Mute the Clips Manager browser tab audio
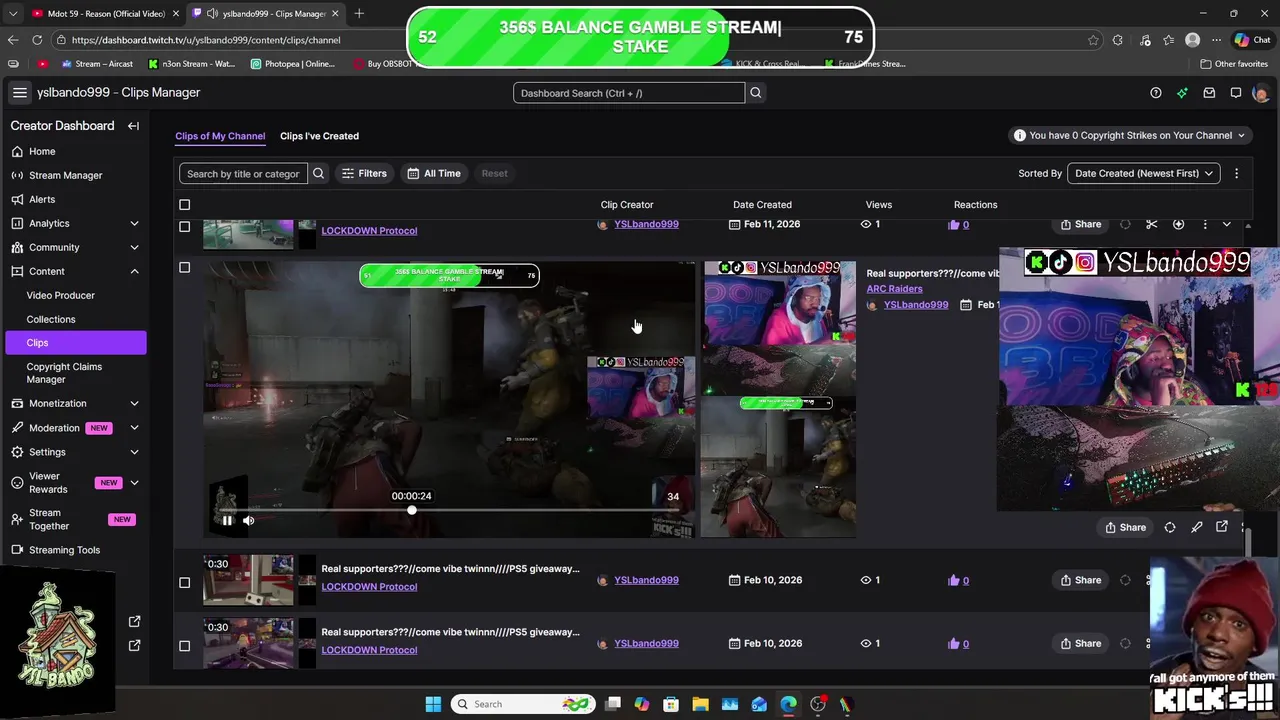 (212, 14)
